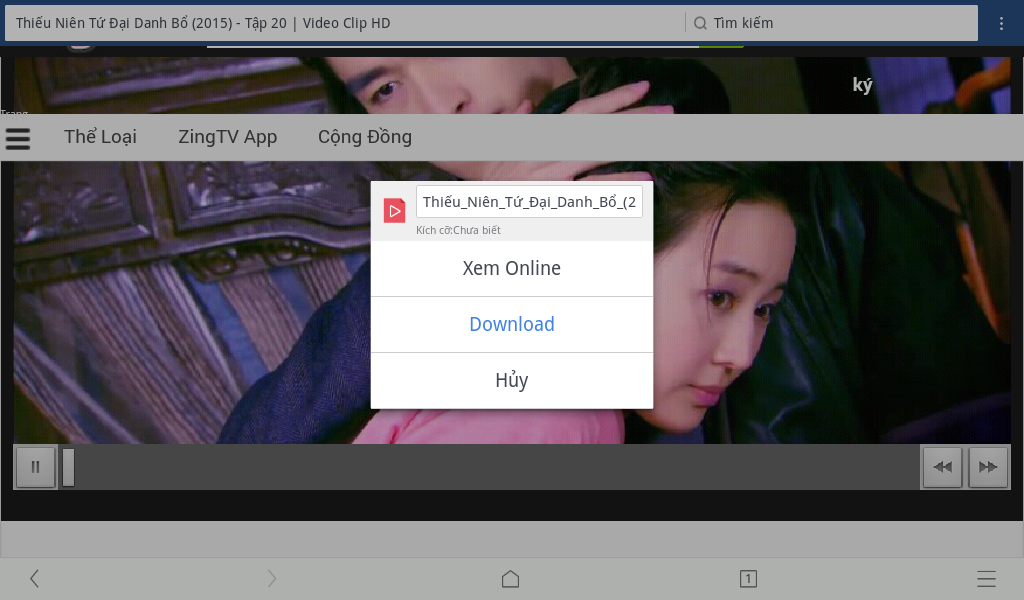Image resolution: width=1024 pixels, height=600 pixels.
Task: Fast forward the video
Action: pyautogui.click(x=988, y=467)
